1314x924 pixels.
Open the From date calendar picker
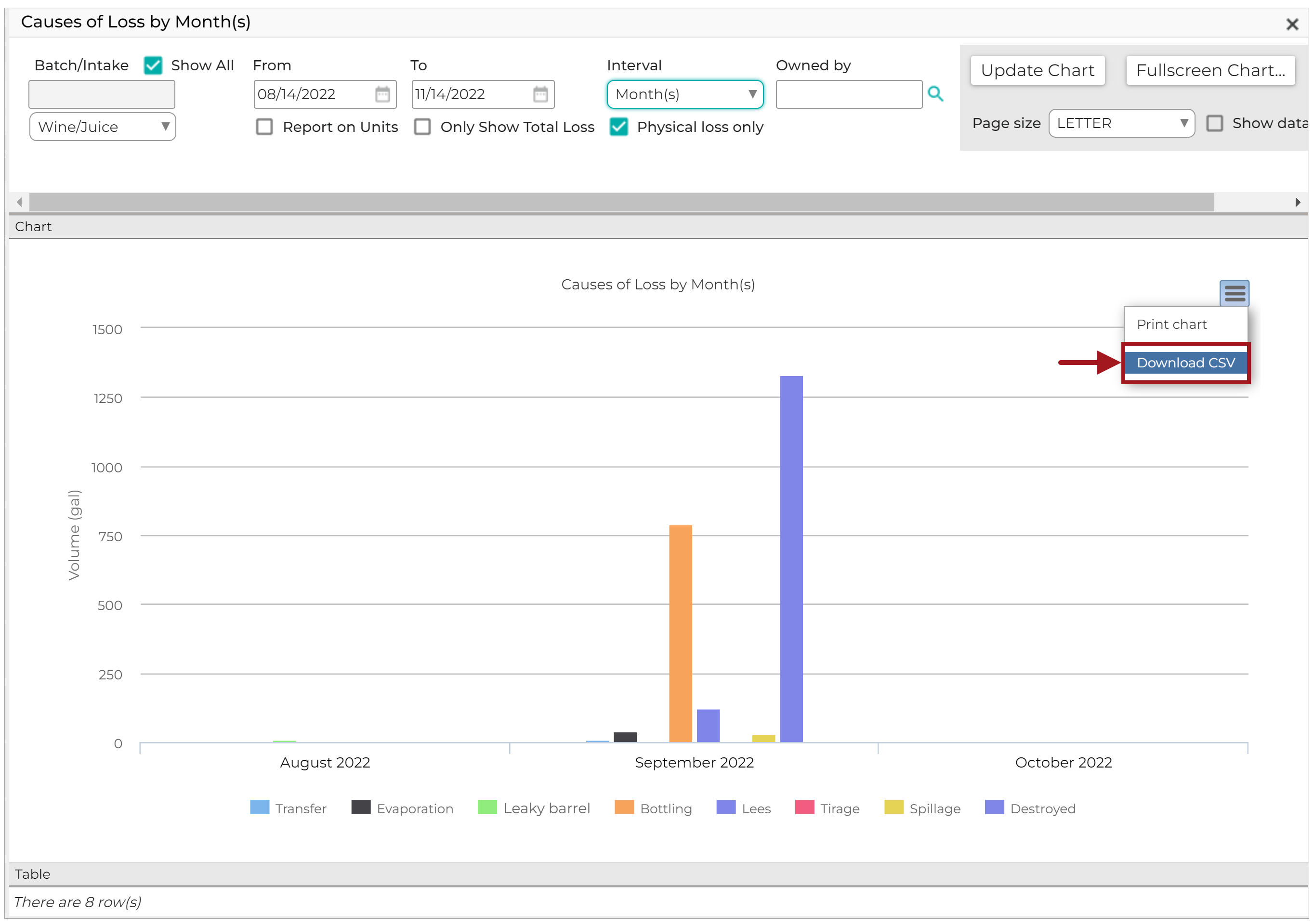[382, 94]
